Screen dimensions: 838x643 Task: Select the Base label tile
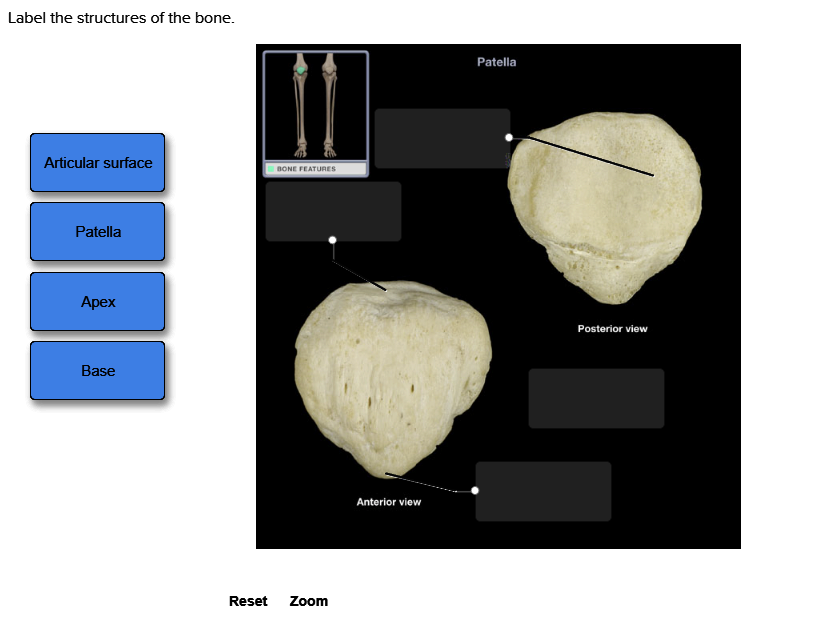(x=97, y=370)
